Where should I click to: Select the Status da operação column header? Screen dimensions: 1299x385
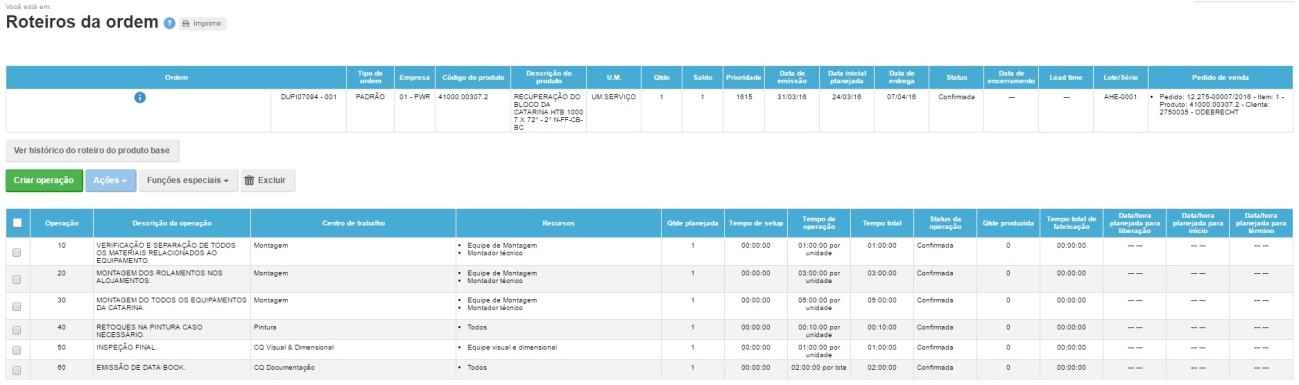pos(945,223)
